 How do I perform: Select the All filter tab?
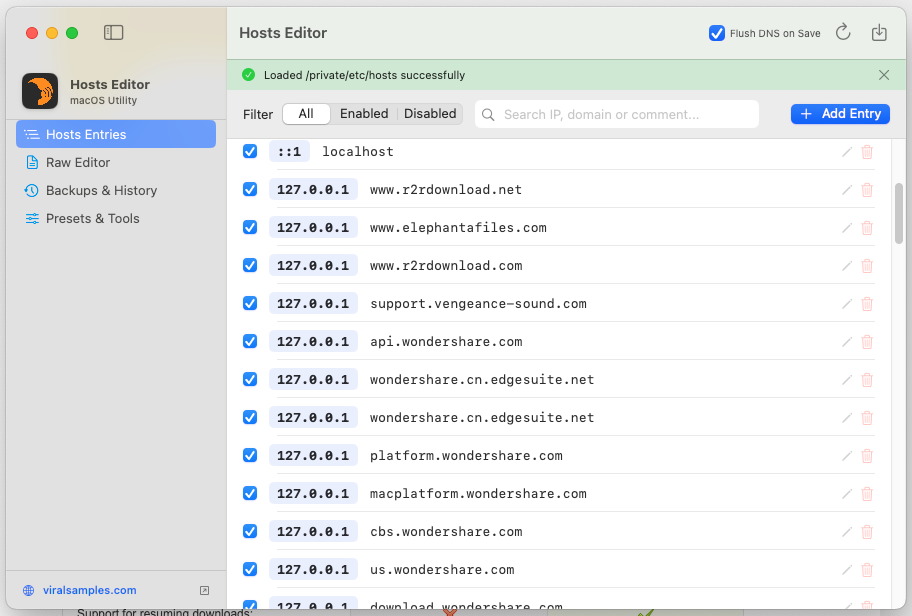point(306,114)
